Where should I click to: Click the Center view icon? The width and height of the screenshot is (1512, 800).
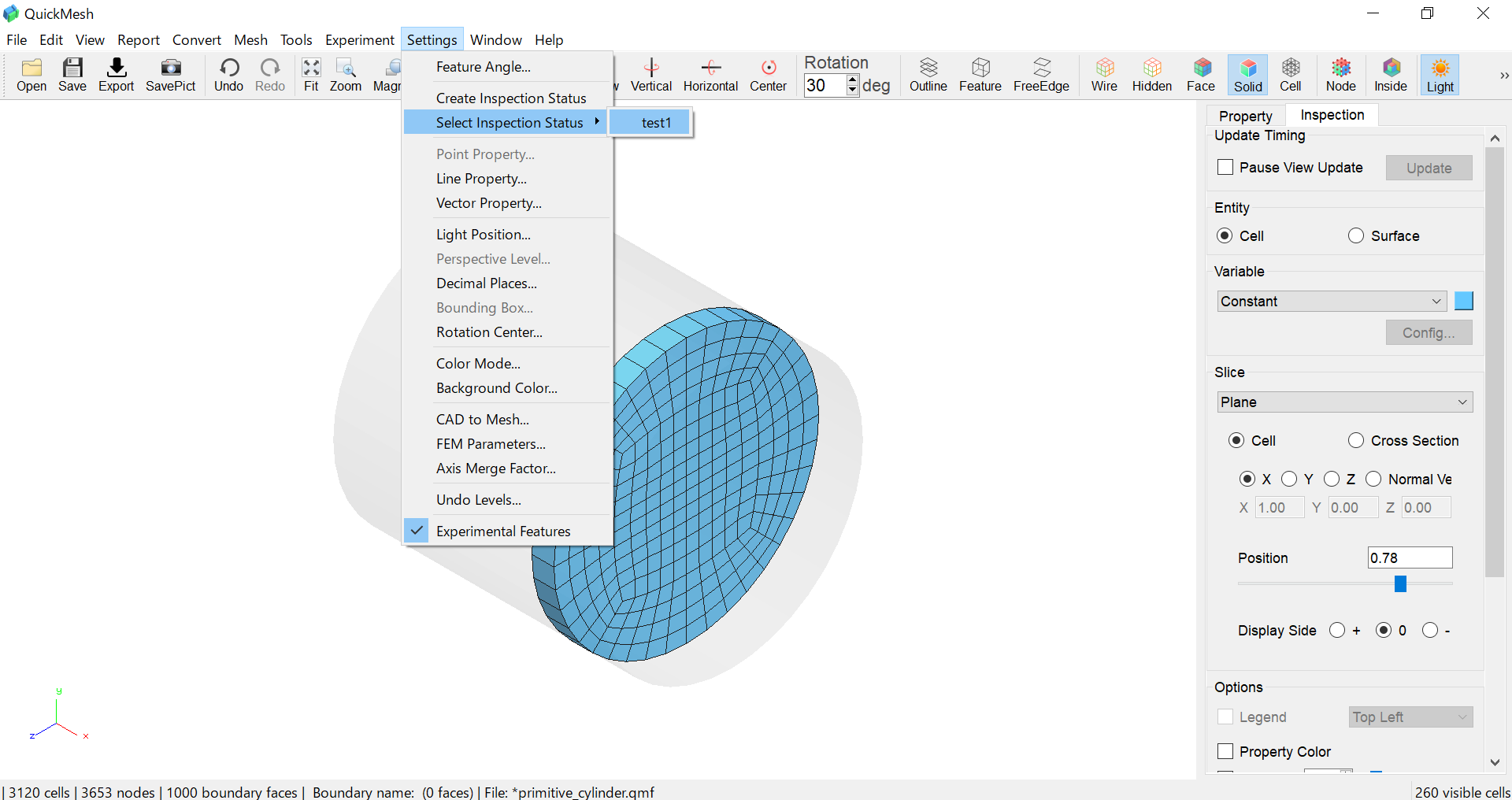pos(769,75)
